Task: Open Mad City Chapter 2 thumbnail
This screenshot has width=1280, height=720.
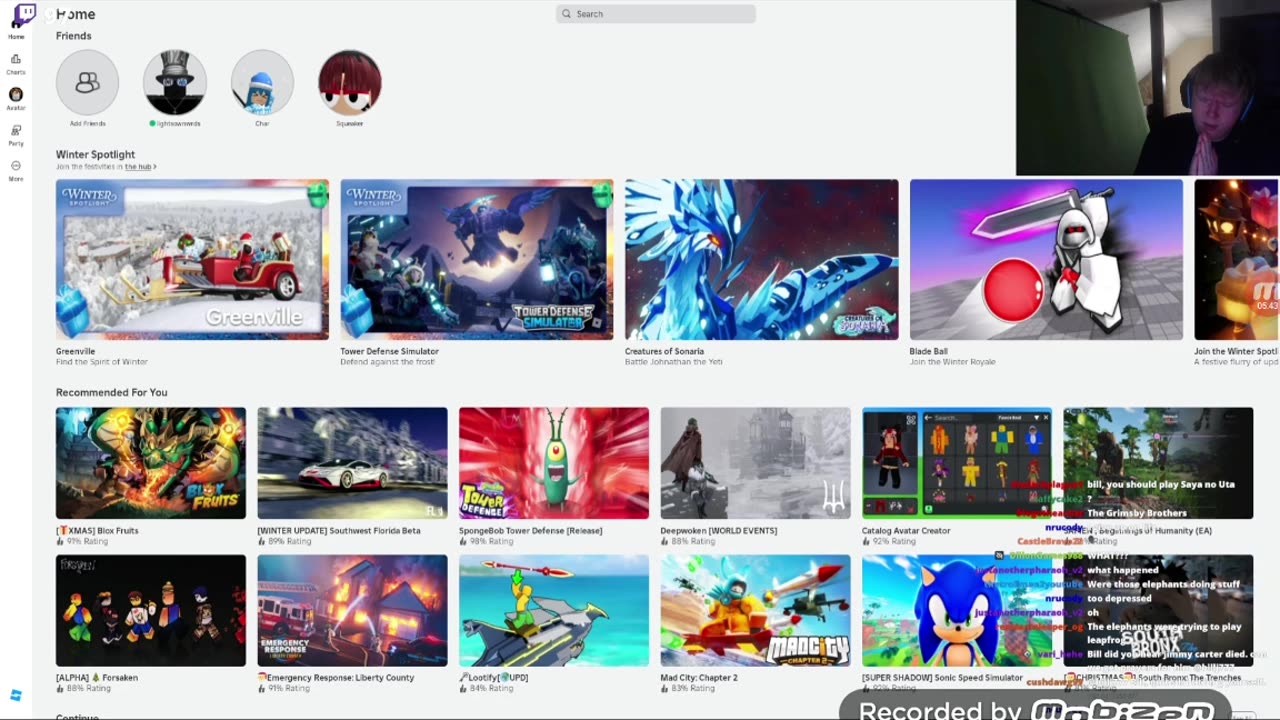Action: 755,610
